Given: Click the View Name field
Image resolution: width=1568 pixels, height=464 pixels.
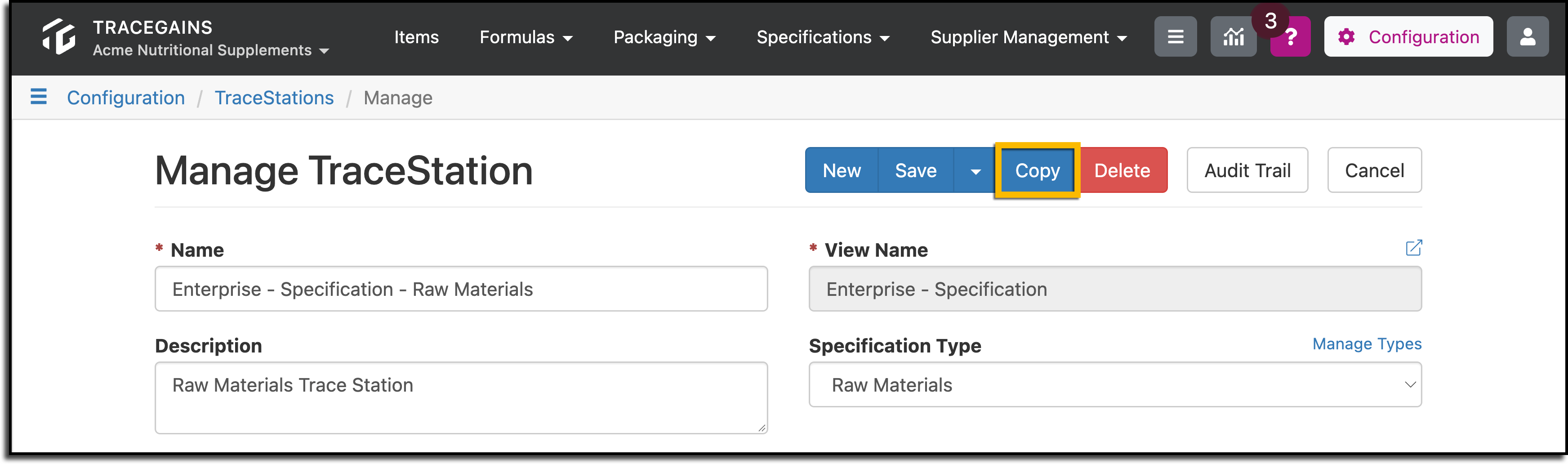Looking at the screenshot, I should click(1115, 289).
